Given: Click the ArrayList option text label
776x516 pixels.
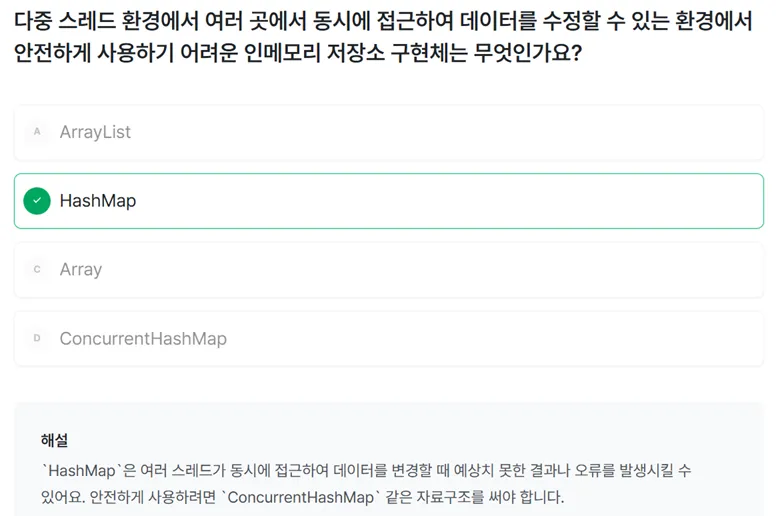Looking at the screenshot, I should coord(95,132).
